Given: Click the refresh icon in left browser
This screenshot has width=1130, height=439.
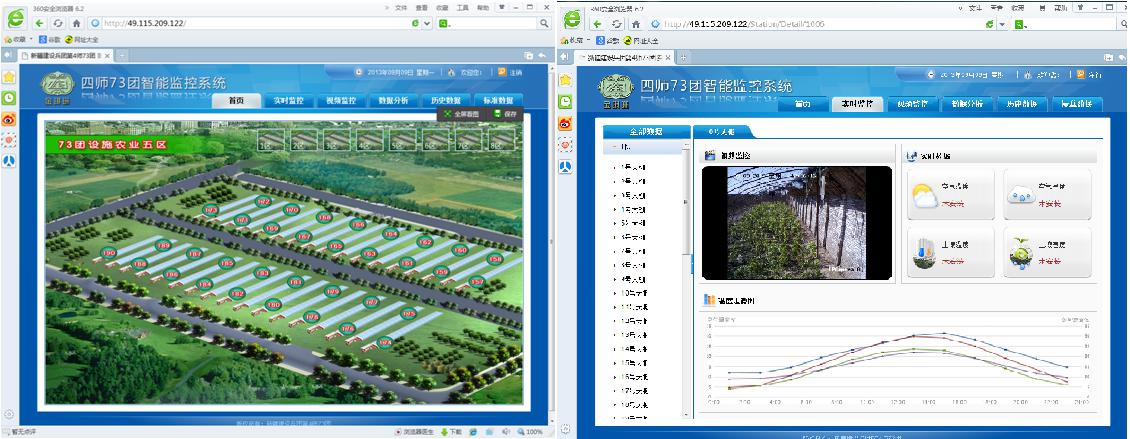Looking at the screenshot, I should coord(59,22).
